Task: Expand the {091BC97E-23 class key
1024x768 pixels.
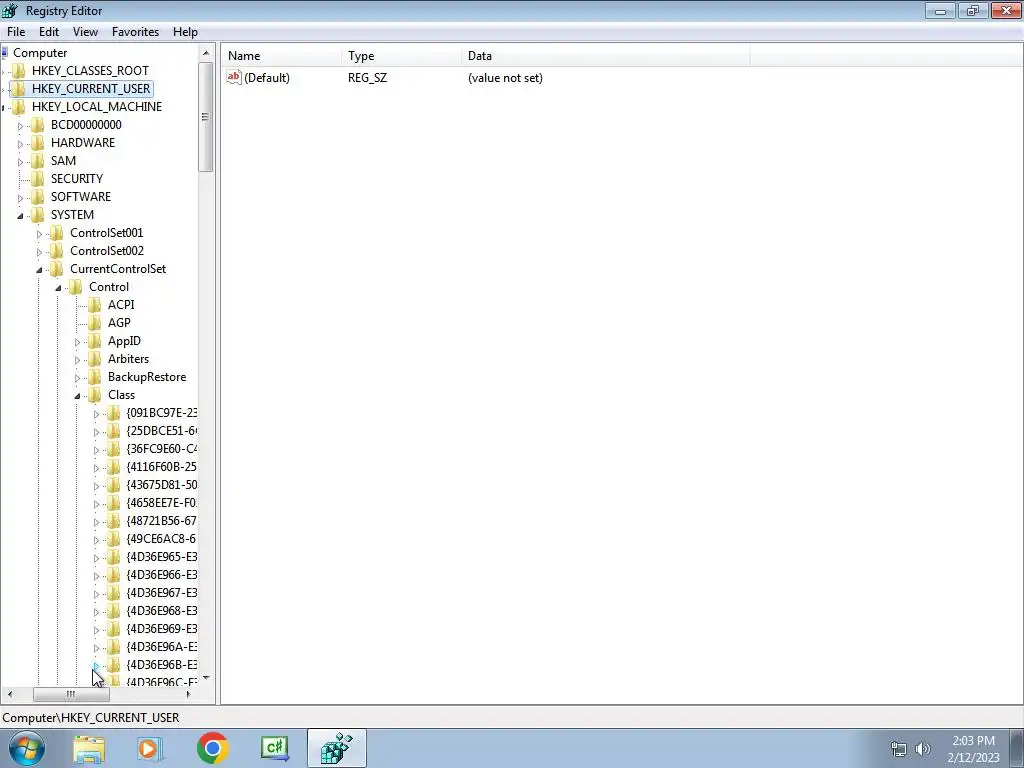Action: [96, 414]
